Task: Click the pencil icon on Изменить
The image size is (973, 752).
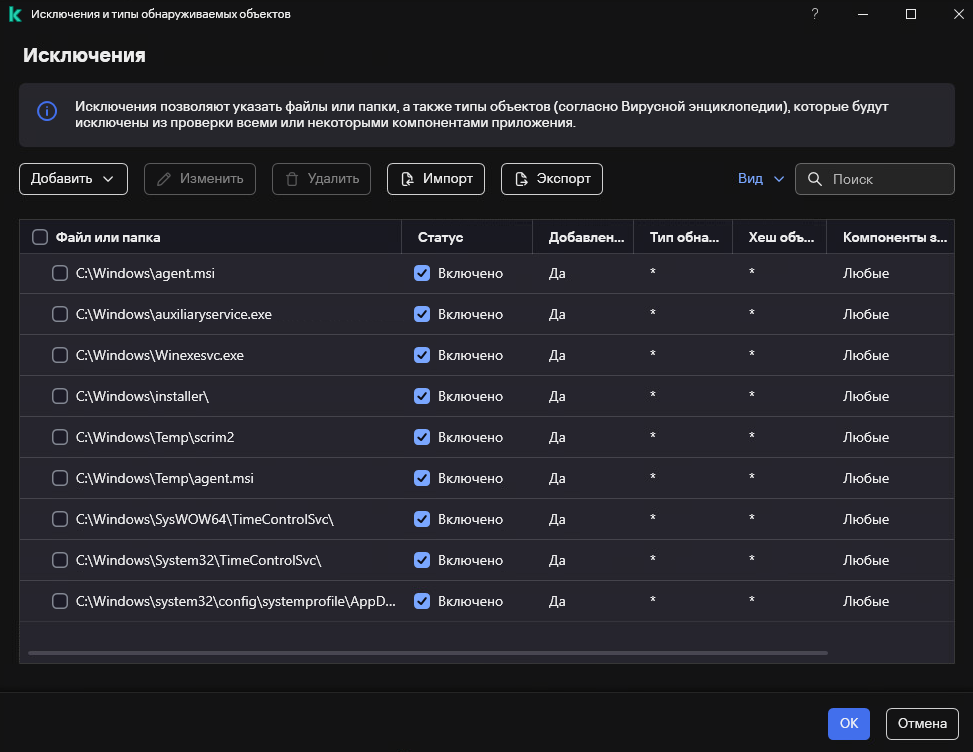Action: [x=164, y=179]
